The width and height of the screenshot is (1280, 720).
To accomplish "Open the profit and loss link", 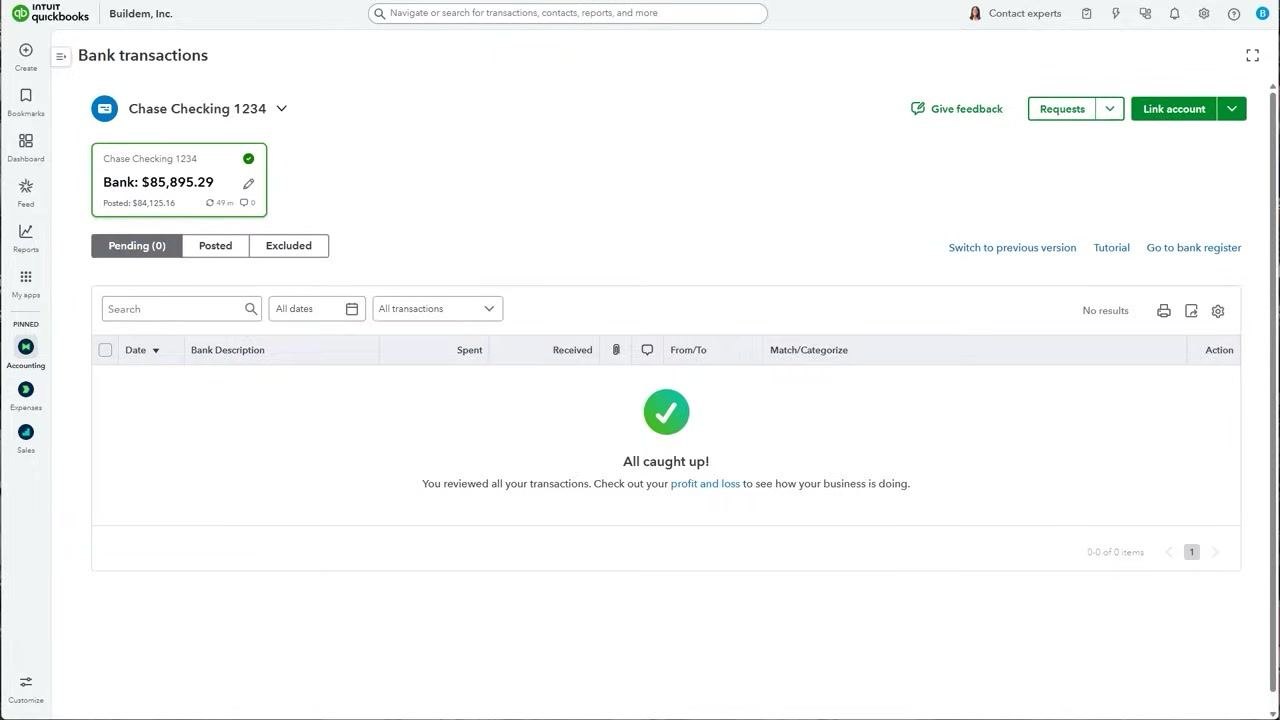I will [x=705, y=484].
